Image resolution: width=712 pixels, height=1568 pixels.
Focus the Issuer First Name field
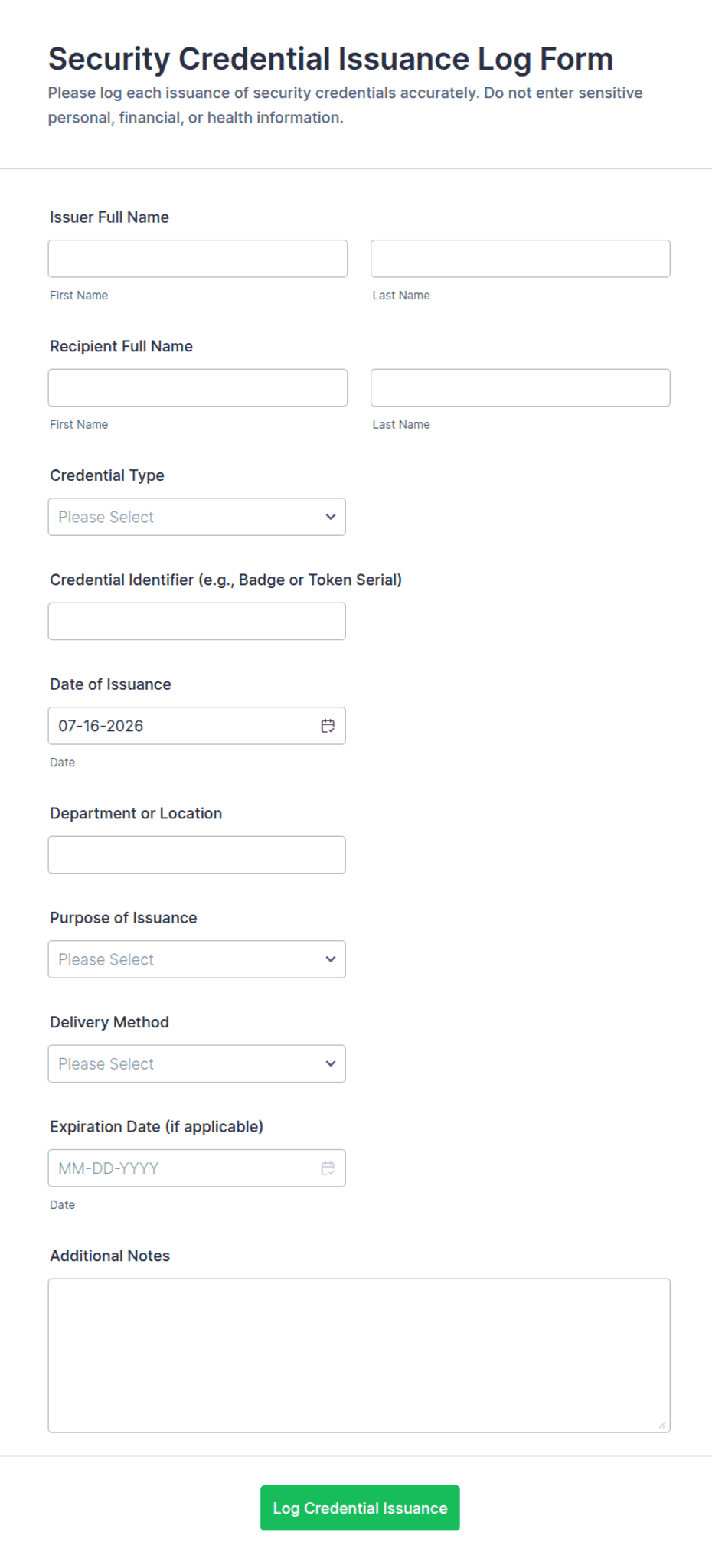point(198,259)
